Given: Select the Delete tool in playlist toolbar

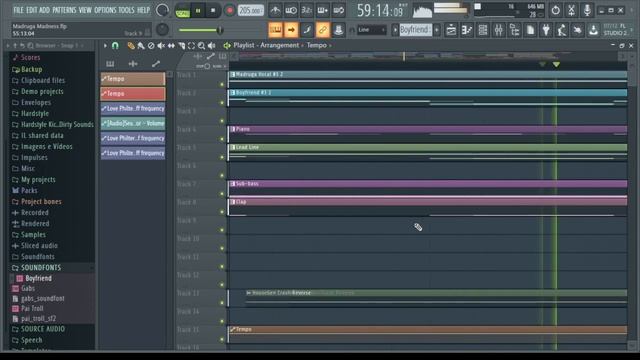Looking at the screenshot, I should pyautogui.click(x=151, y=46).
